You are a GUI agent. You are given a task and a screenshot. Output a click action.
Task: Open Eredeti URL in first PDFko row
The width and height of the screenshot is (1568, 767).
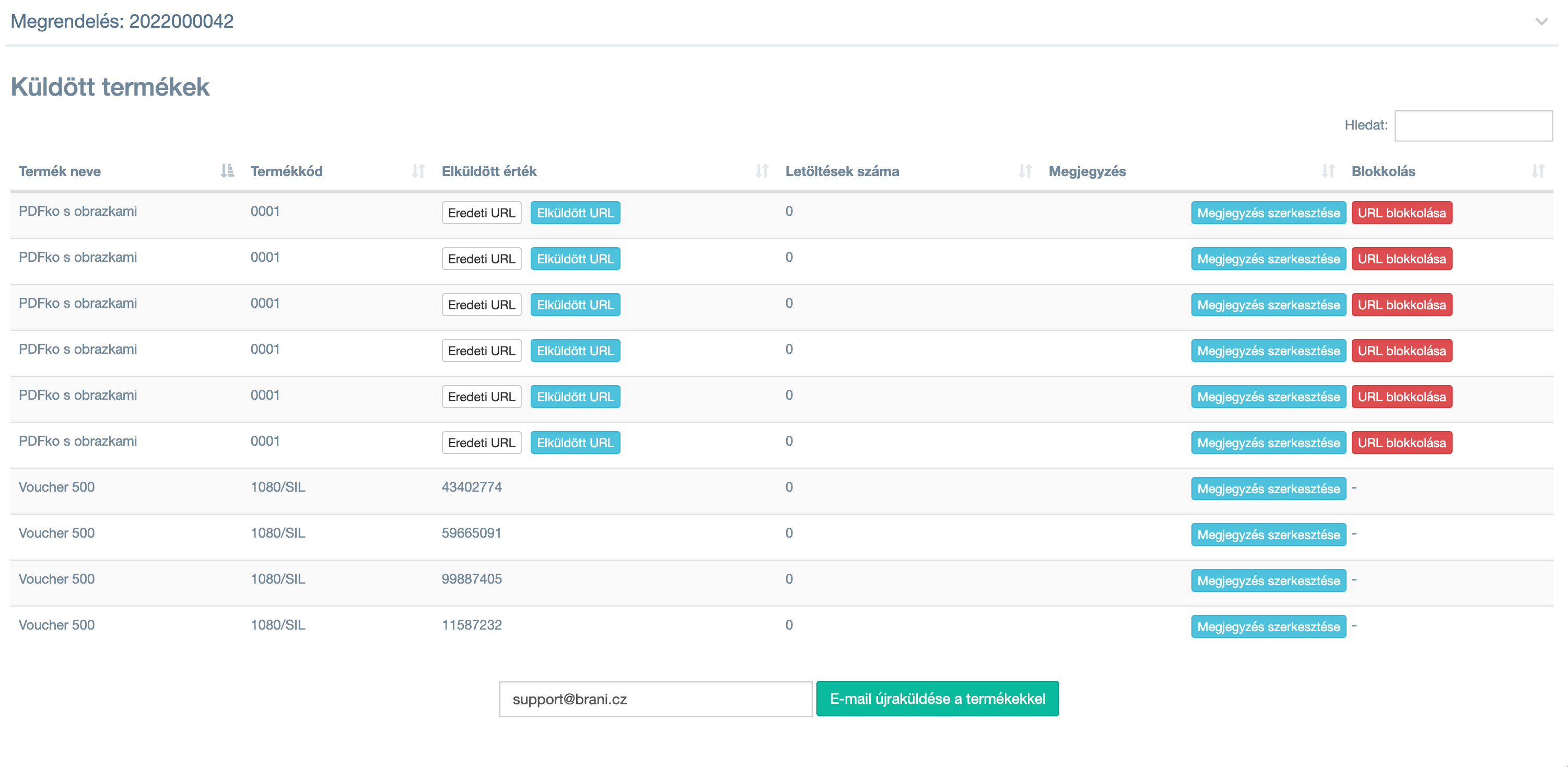point(482,213)
